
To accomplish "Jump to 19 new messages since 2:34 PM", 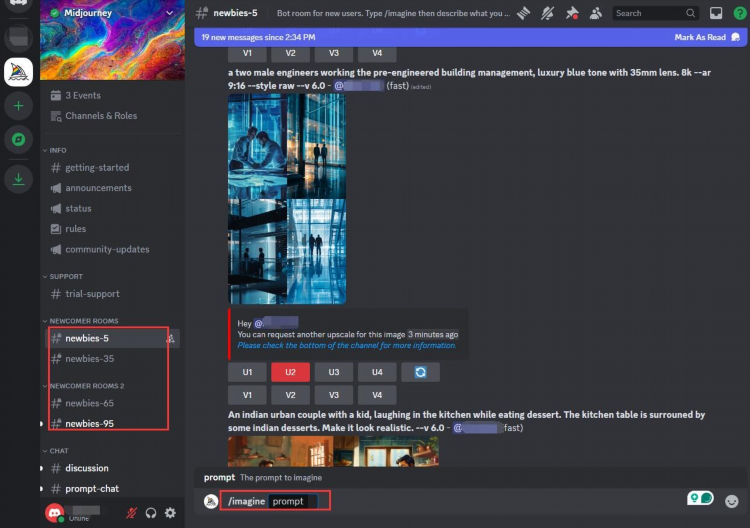I will pyautogui.click(x=258, y=37).
